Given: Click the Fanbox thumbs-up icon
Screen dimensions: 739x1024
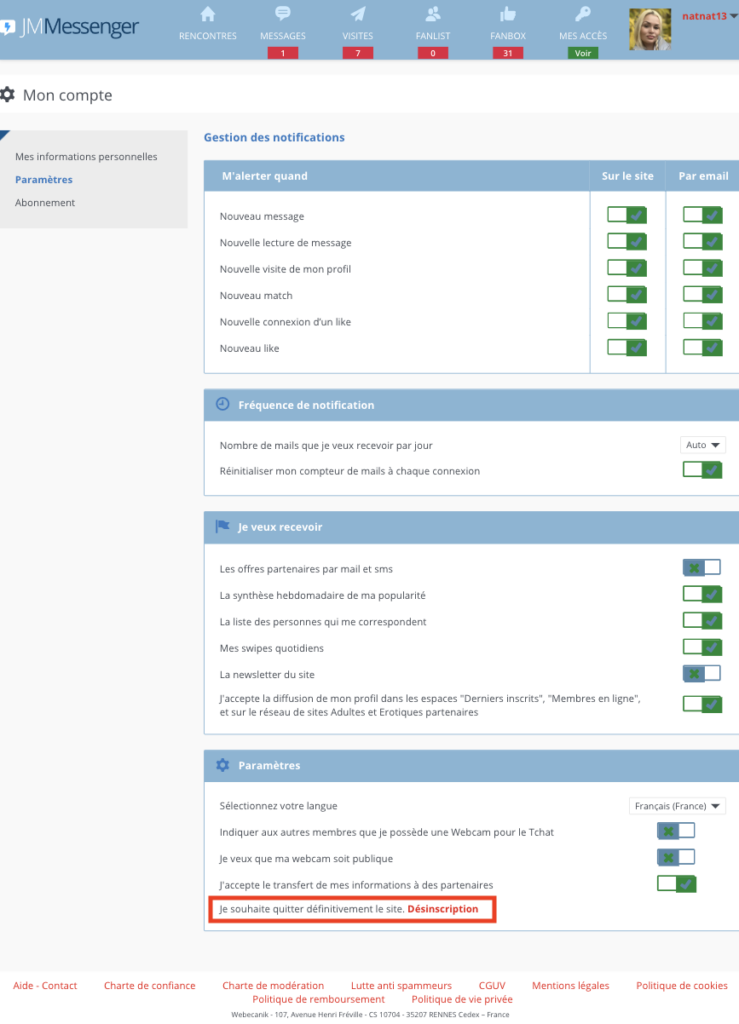Looking at the screenshot, I should pos(508,14).
